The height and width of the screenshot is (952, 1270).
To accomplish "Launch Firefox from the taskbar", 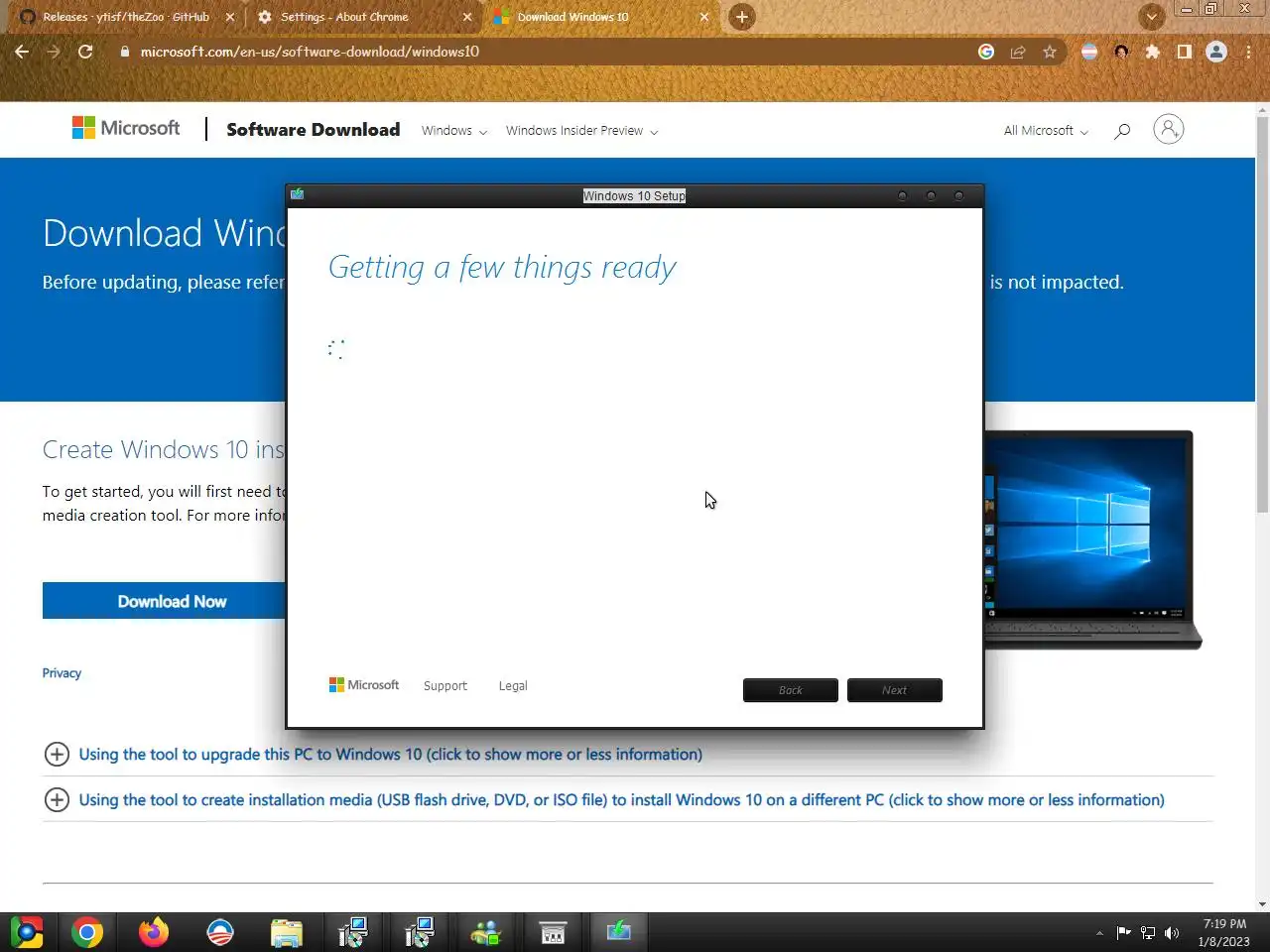I will point(154,932).
